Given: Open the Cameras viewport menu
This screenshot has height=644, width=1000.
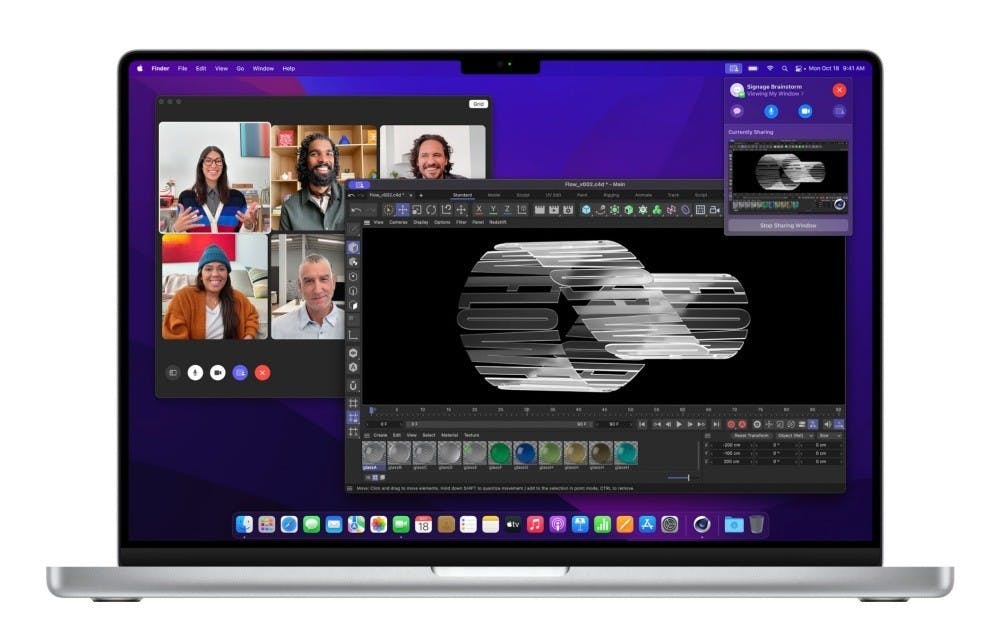Looking at the screenshot, I should point(399,223).
